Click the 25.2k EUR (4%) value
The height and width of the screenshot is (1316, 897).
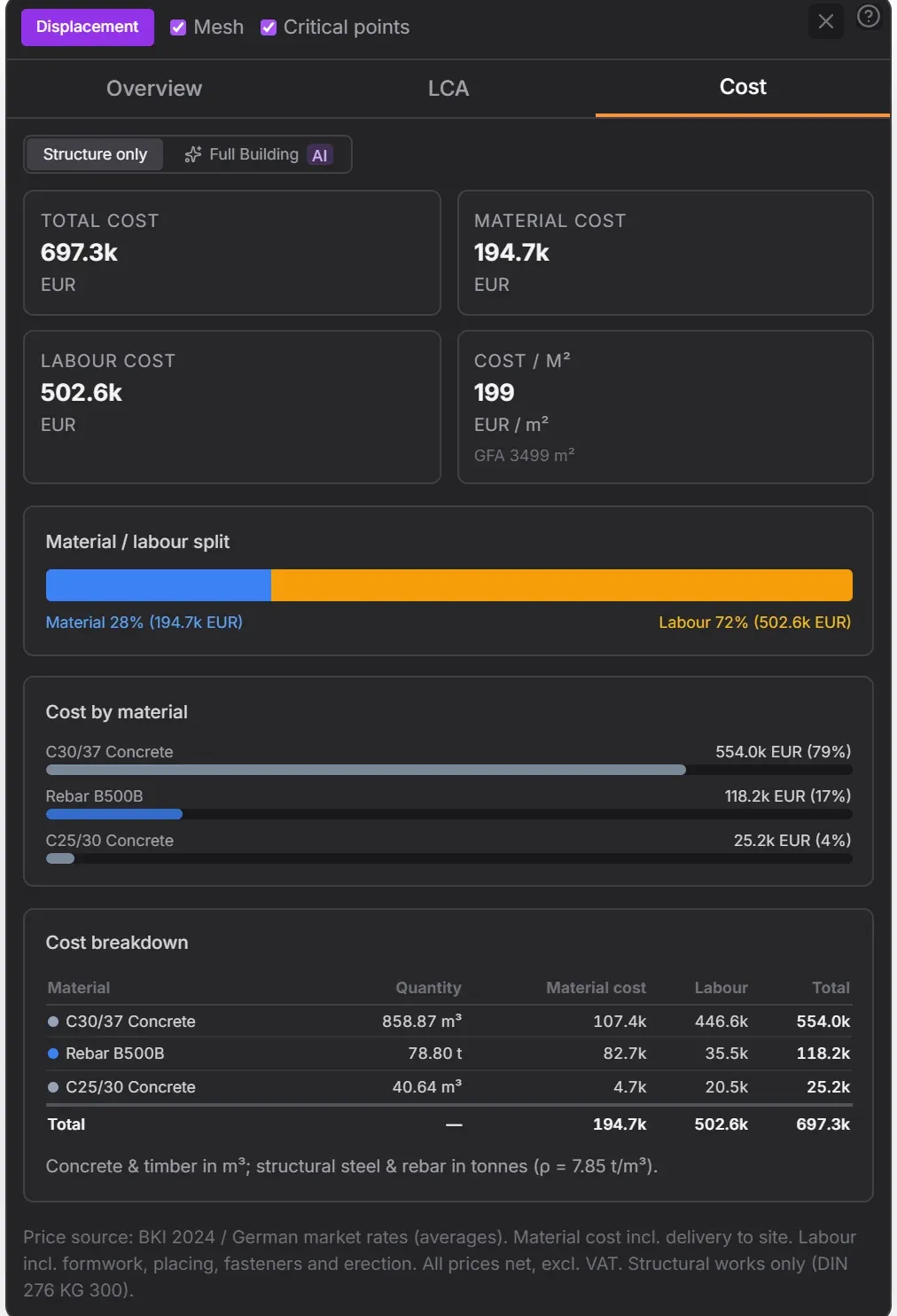(792, 841)
